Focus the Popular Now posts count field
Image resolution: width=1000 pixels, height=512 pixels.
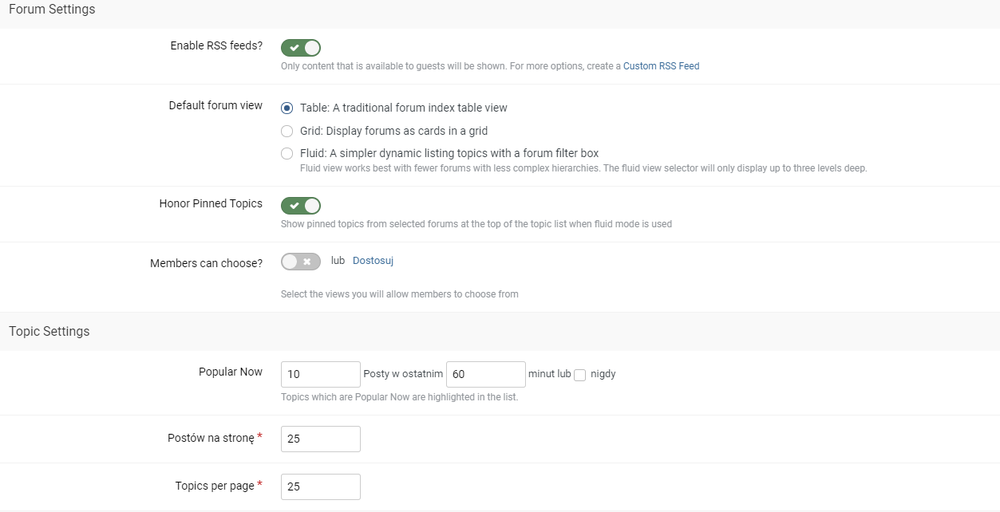[x=320, y=374]
